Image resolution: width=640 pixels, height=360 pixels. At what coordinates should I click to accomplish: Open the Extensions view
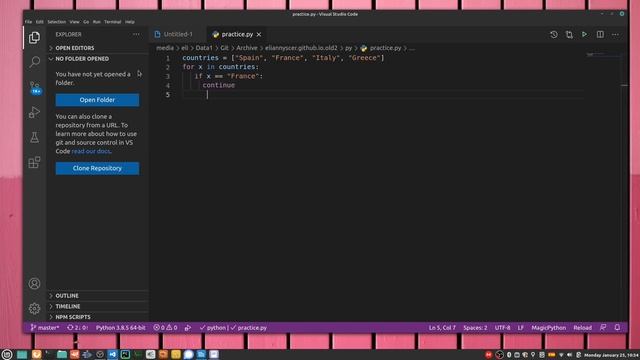[34, 162]
